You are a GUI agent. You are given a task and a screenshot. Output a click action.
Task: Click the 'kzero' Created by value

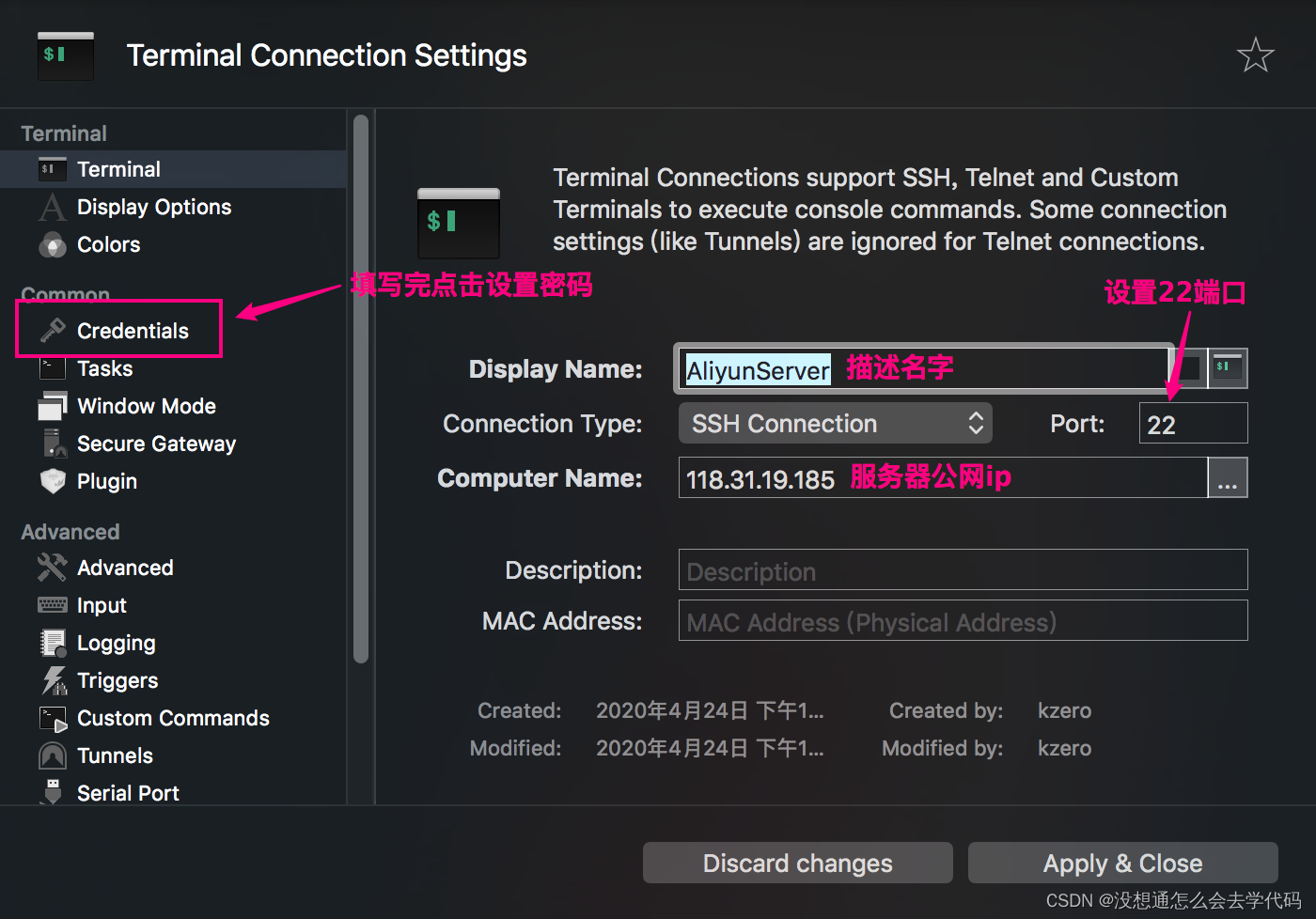1064,710
